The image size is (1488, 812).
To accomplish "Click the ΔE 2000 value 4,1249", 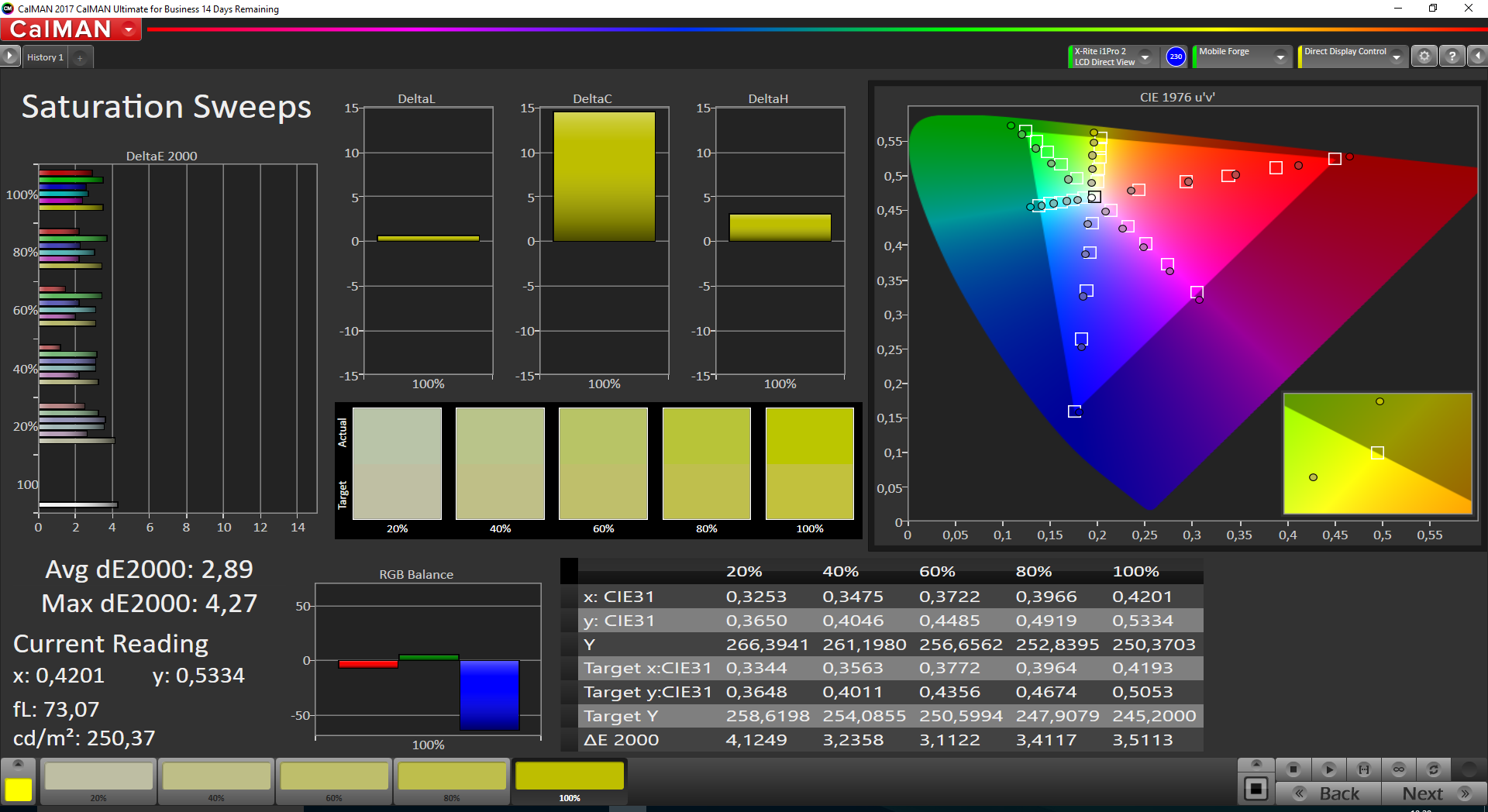I will [x=756, y=740].
